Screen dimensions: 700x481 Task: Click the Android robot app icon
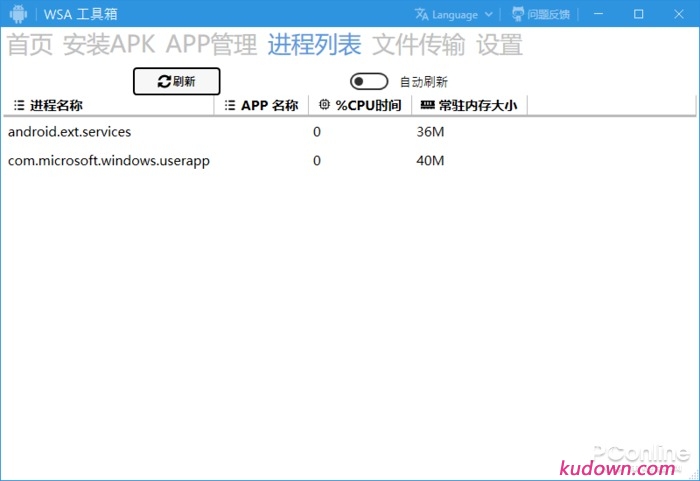(18, 14)
